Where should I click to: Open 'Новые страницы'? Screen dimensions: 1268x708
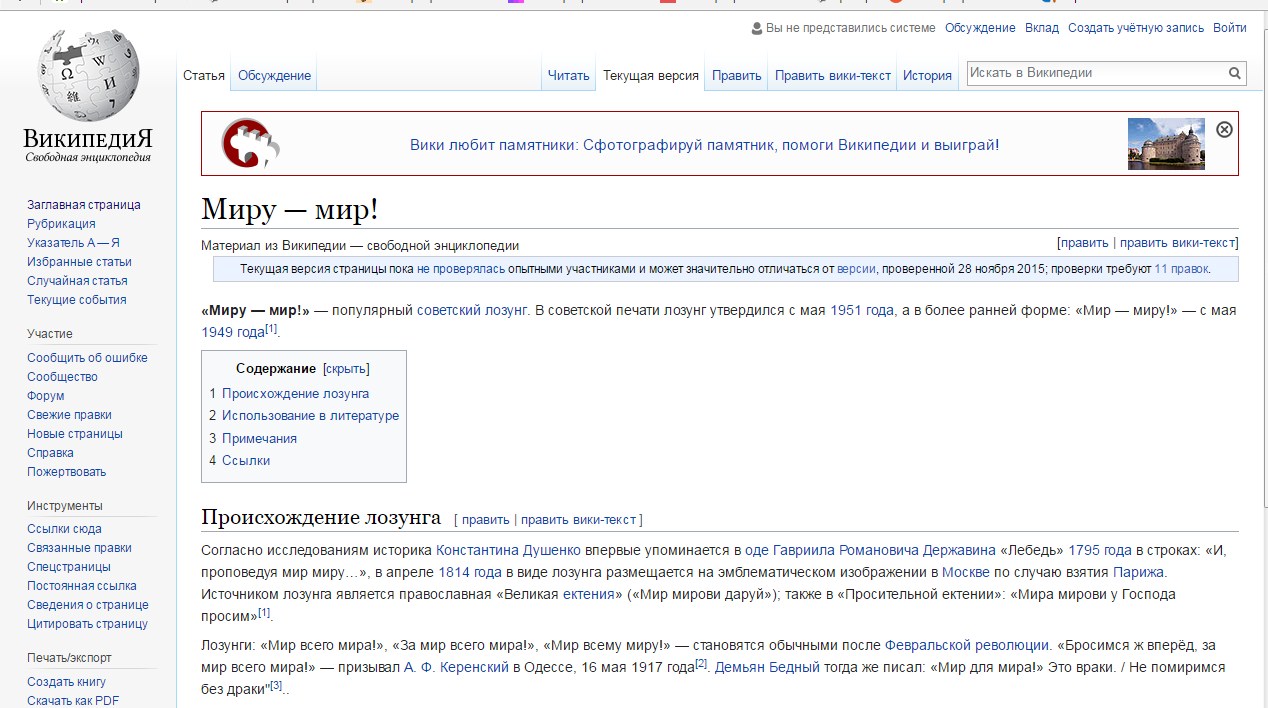click(x=75, y=434)
